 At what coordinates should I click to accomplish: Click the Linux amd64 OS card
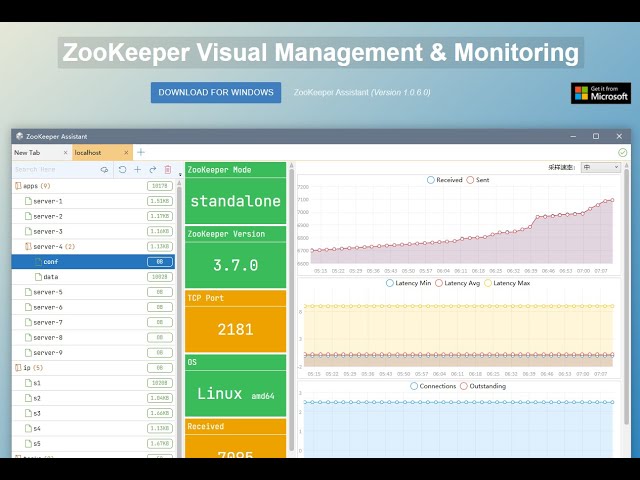(236, 385)
